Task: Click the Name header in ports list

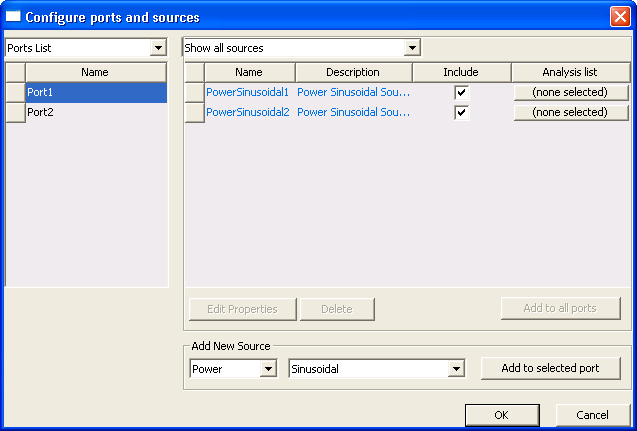Action: coord(95,72)
